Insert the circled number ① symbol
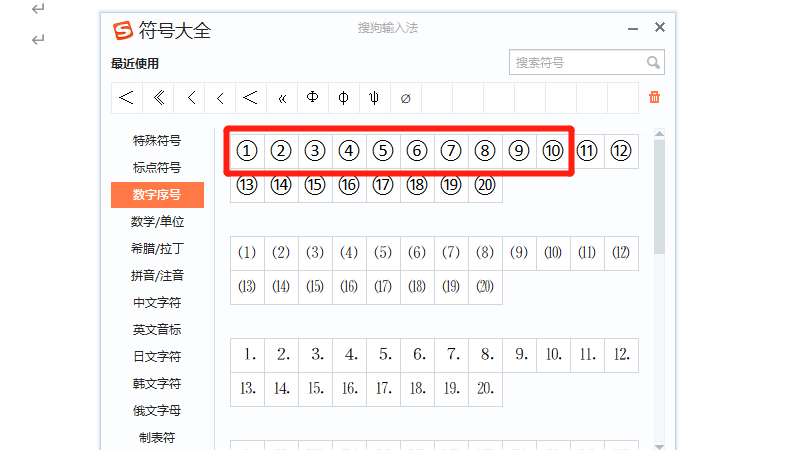This screenshot has height=450, width=800. 248,151
